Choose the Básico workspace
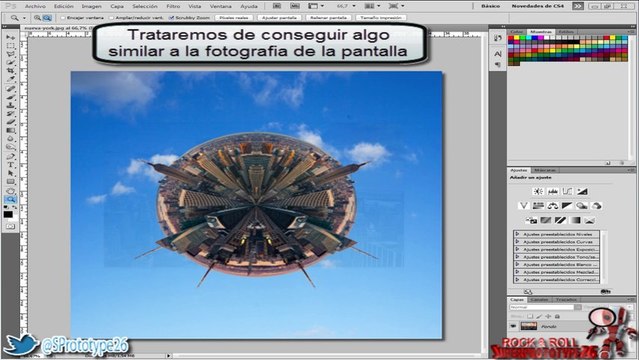The image size is (639, 360). click(x=491, y=6)
